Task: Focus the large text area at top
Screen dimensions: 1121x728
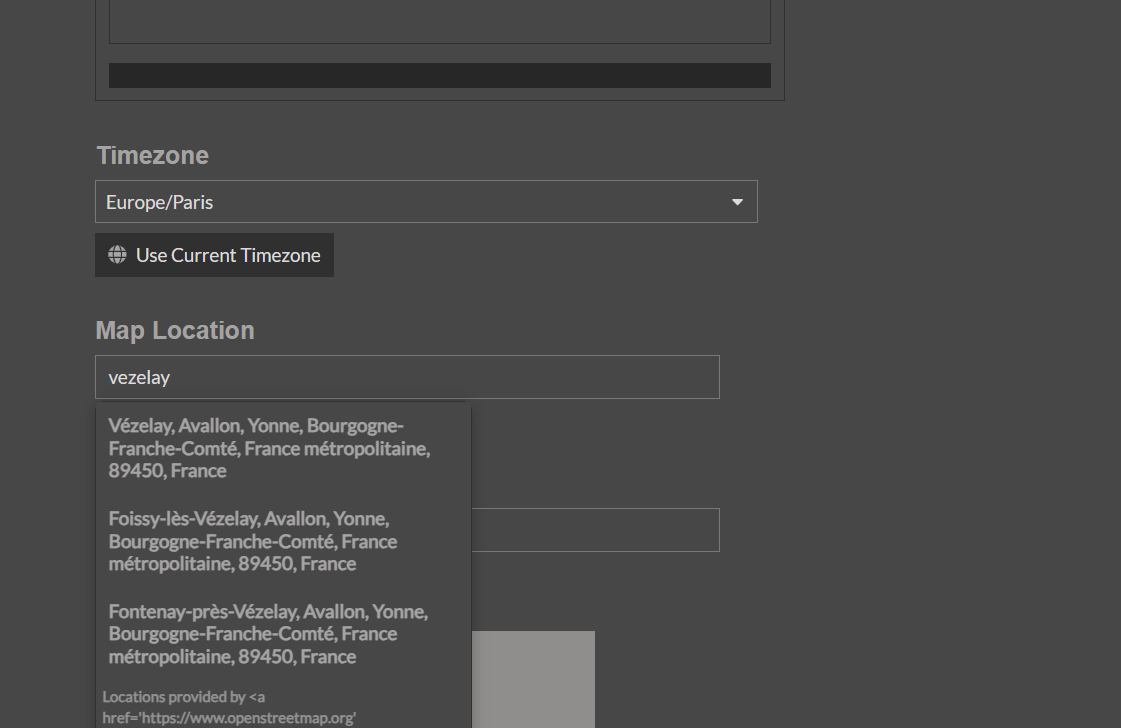Action: 440,21
